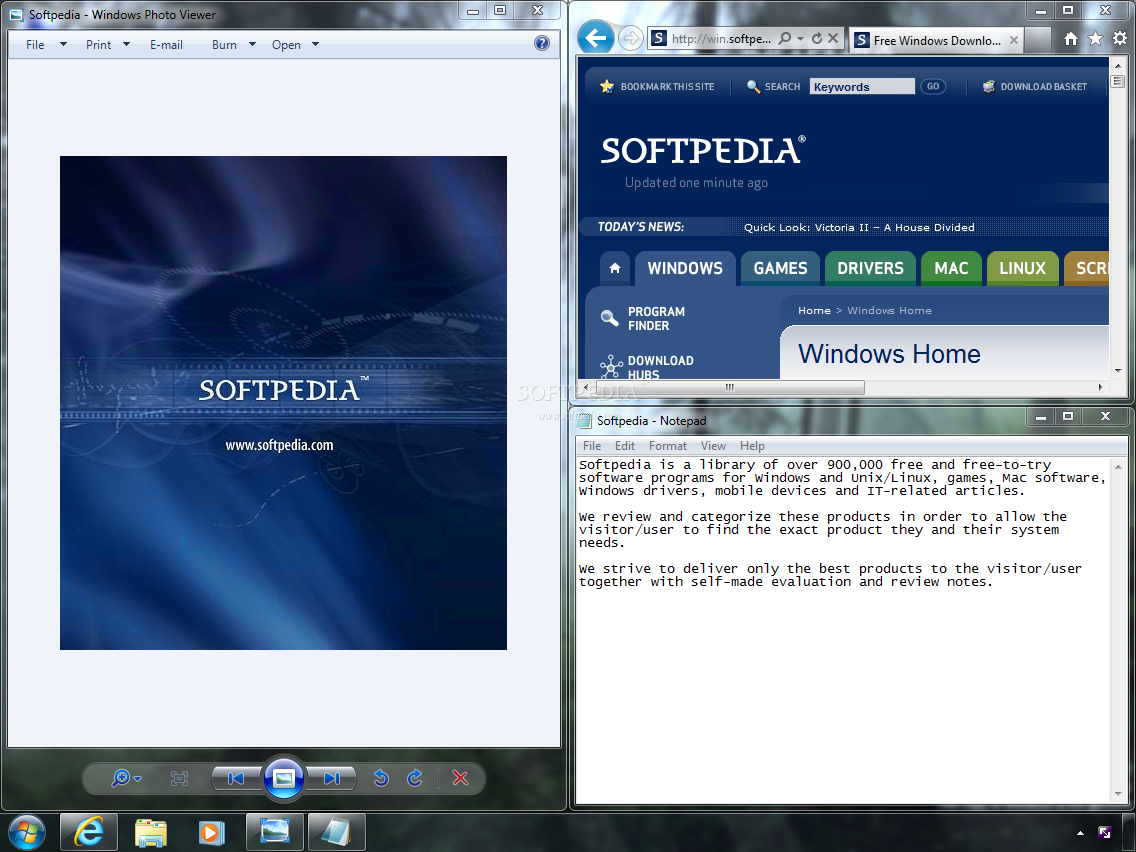Open the Victoria II news headline
The height and width of the screenshot is (852, 1136).
(859, 227)
